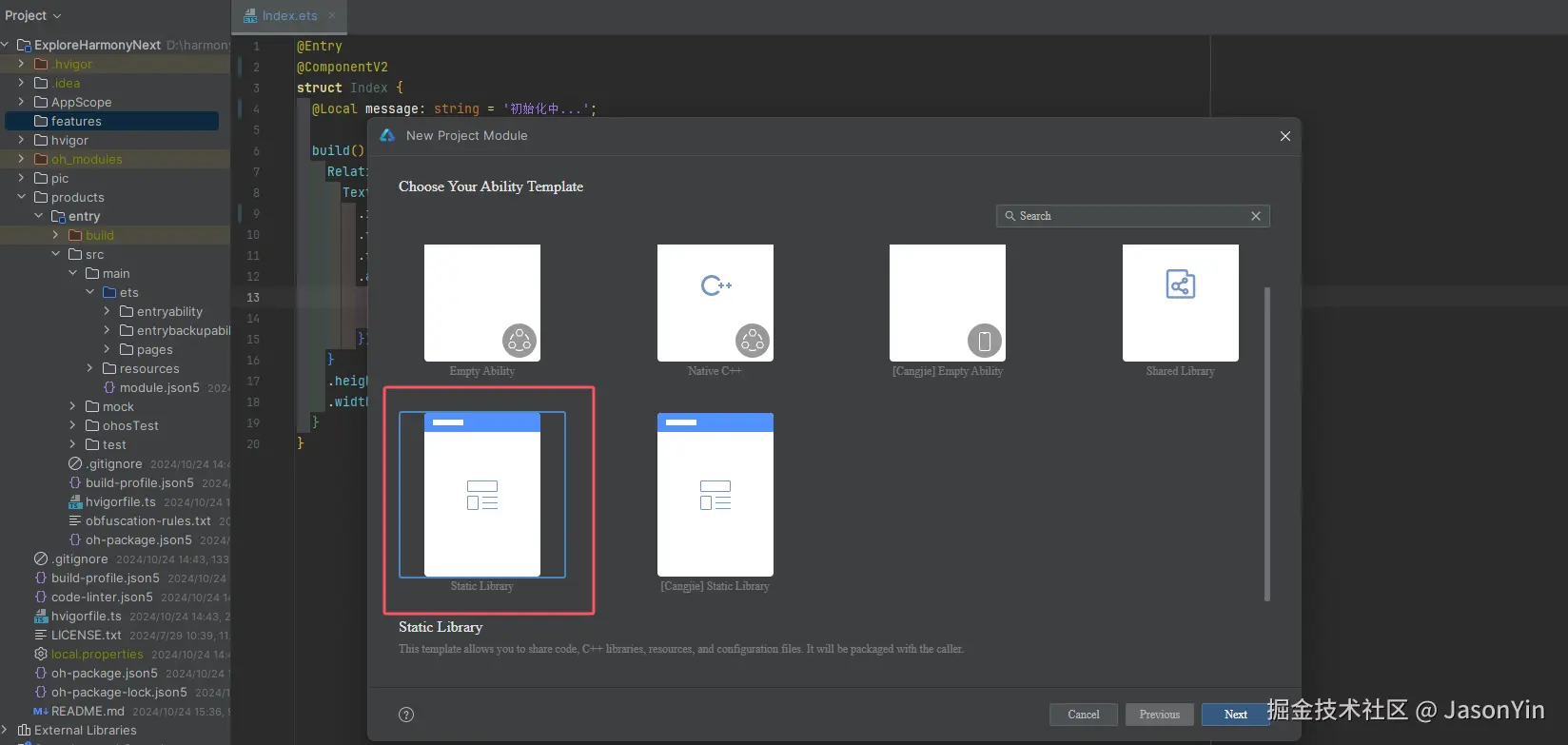Open local.properties file
Viewport: 1568px width, 745px height.
(97, 654)
